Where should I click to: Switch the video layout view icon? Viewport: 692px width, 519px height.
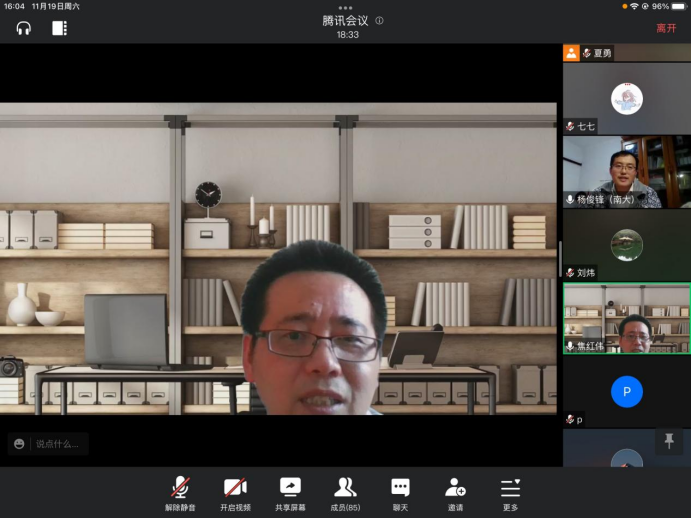tap(59, 28)
